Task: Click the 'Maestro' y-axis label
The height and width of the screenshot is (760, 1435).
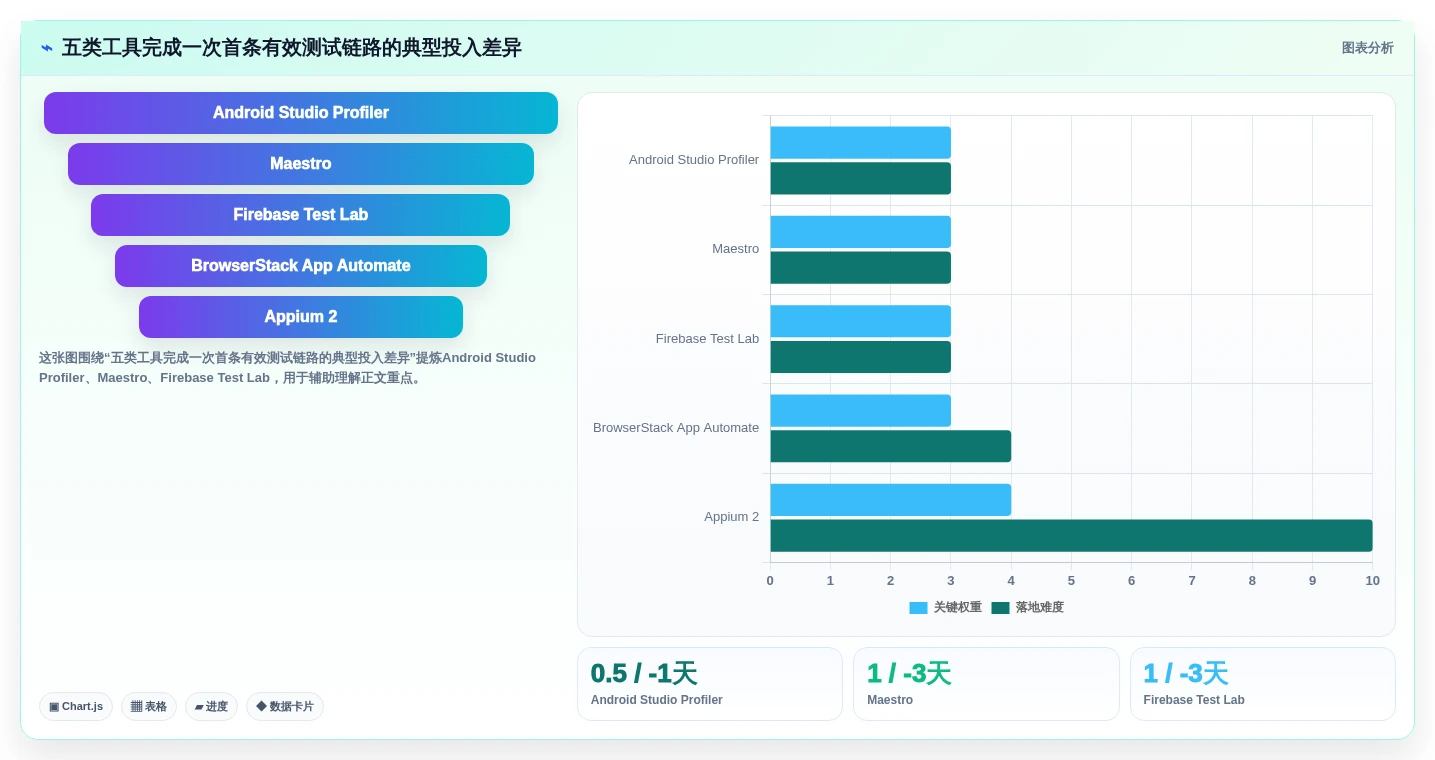Action: 736,249
